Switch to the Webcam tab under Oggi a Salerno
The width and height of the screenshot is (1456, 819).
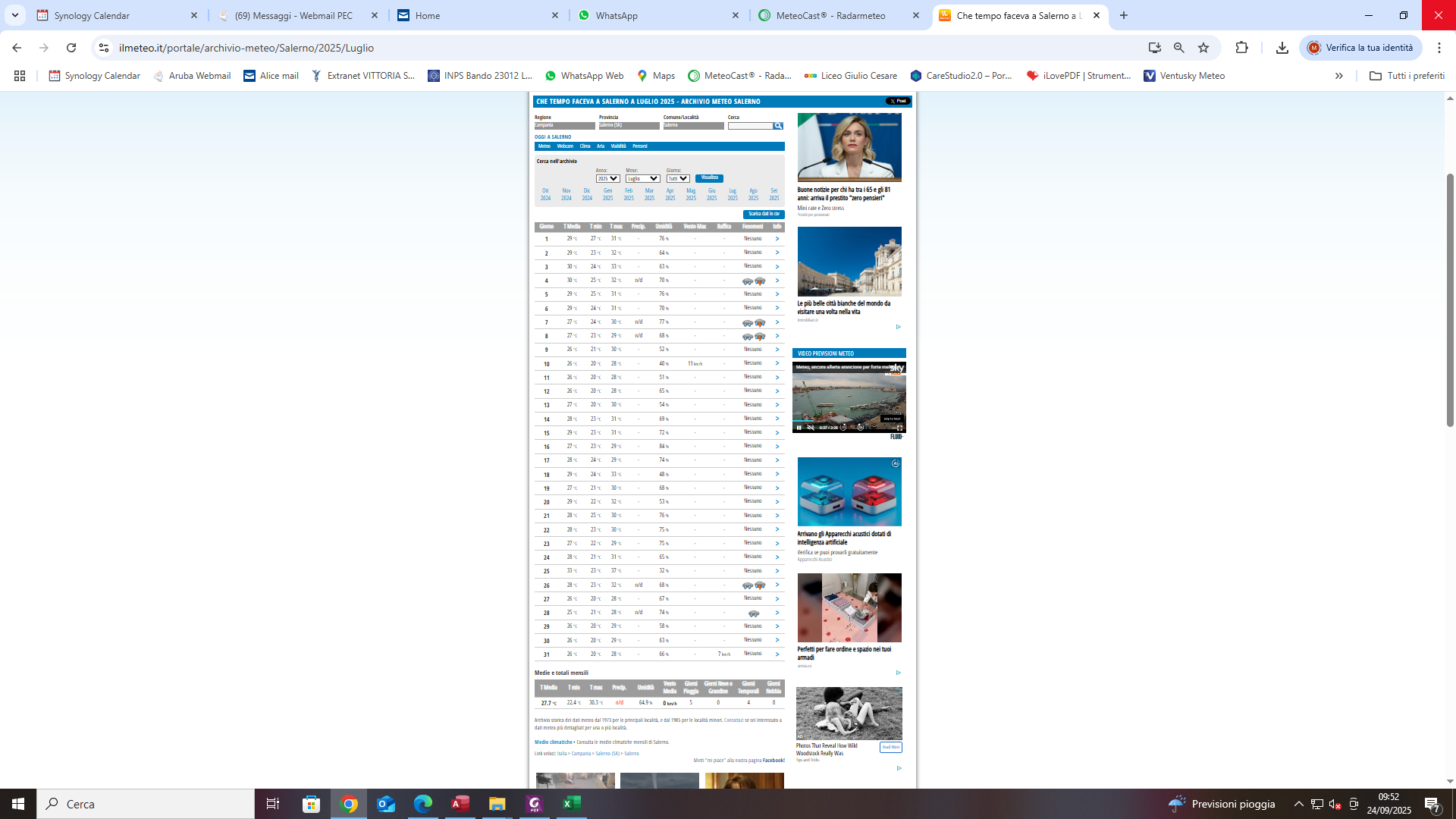(x=567, y=146)
